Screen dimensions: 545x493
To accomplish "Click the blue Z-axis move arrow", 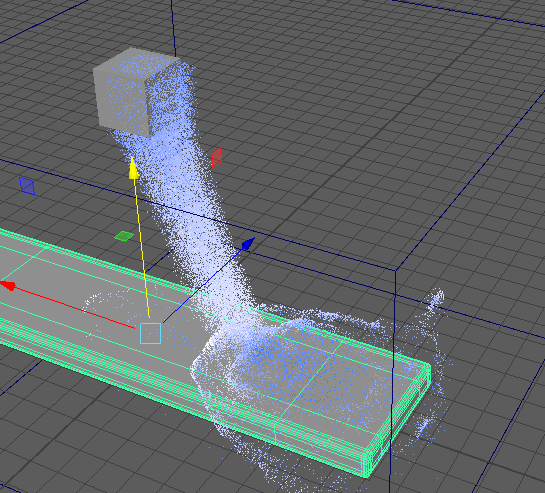I will (248, 244).
